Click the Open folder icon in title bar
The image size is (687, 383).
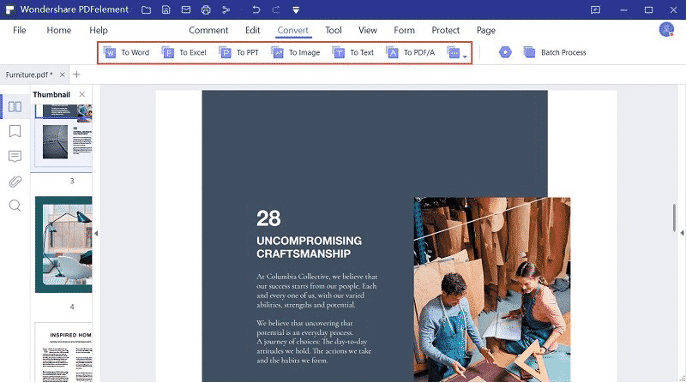coord(146,10)
